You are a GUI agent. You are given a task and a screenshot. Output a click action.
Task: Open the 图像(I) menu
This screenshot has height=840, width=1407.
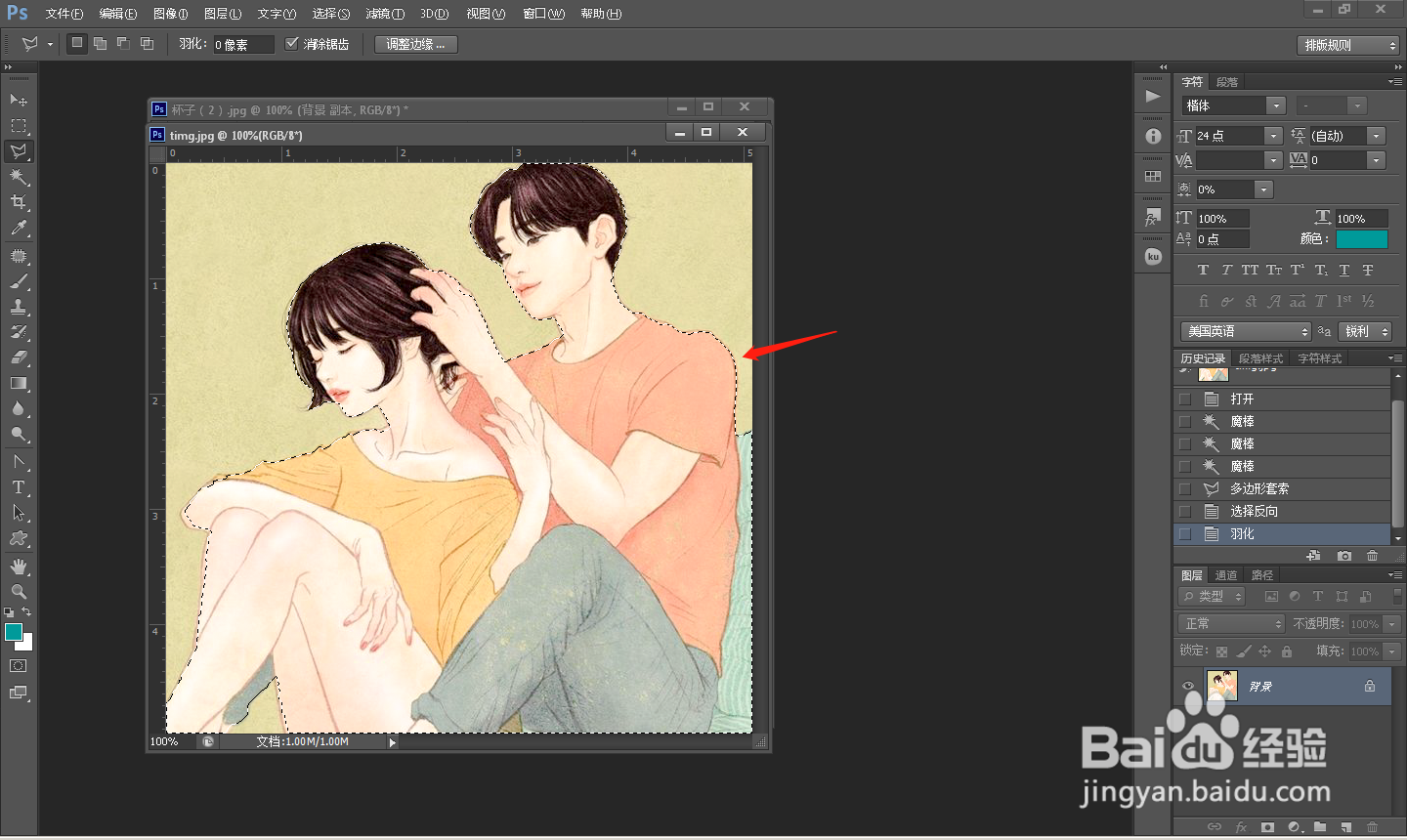(x=170, y=14)
